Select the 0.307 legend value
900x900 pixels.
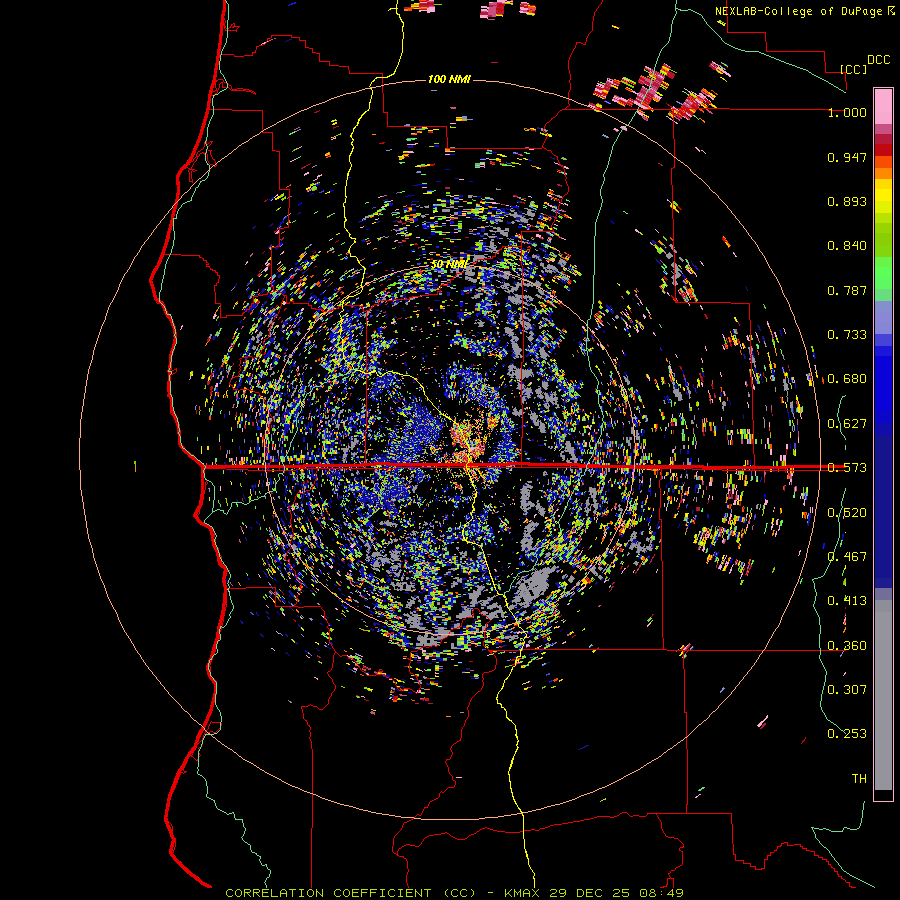point(847,689)
